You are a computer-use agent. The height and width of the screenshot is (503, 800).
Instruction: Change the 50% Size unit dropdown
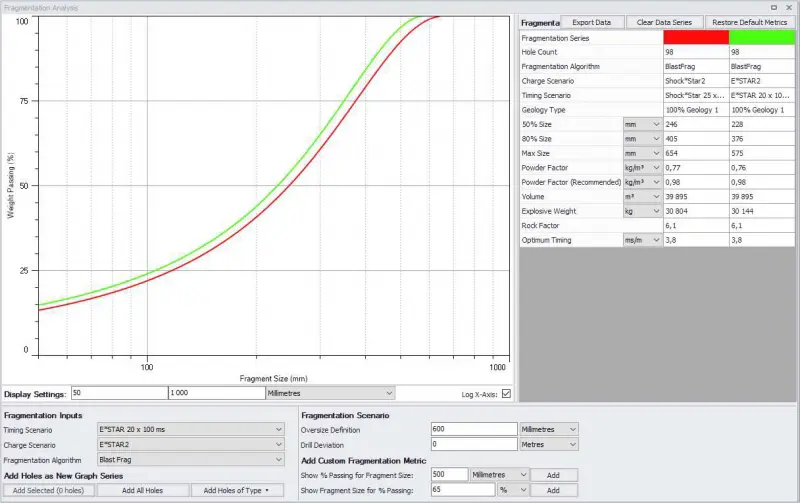click(642, 124)
